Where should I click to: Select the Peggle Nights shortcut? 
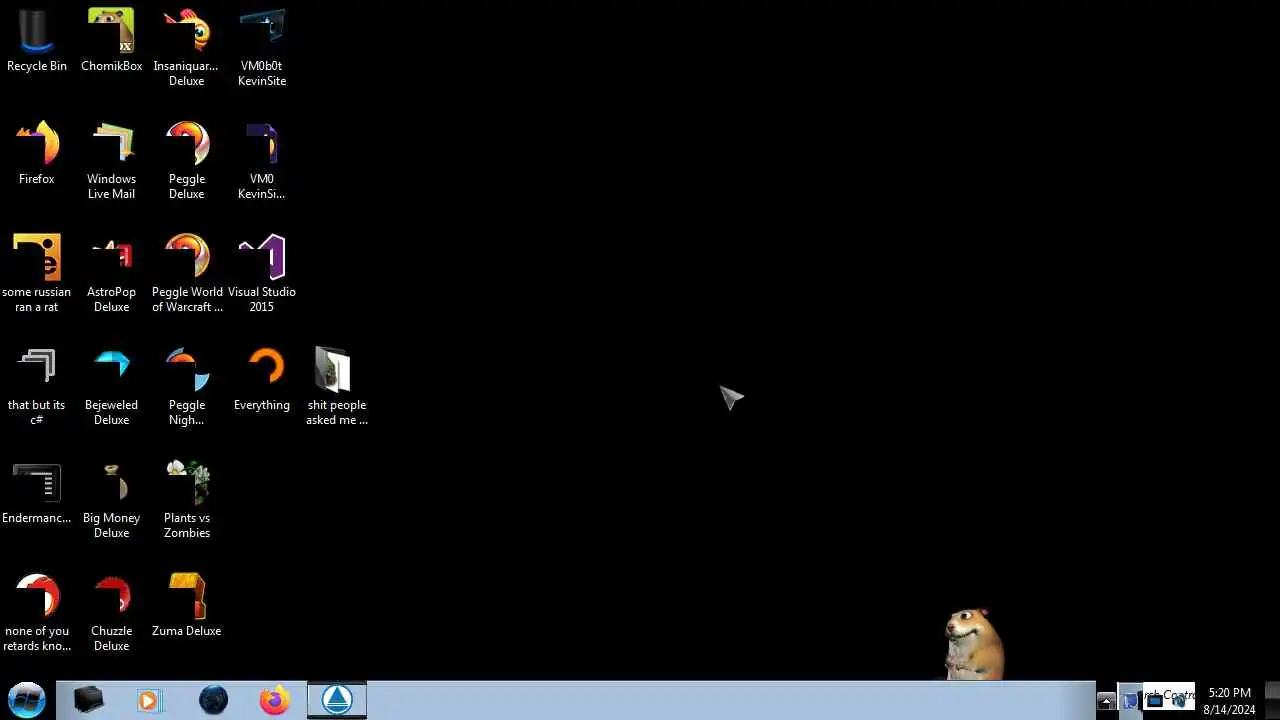tap(186, 387)
